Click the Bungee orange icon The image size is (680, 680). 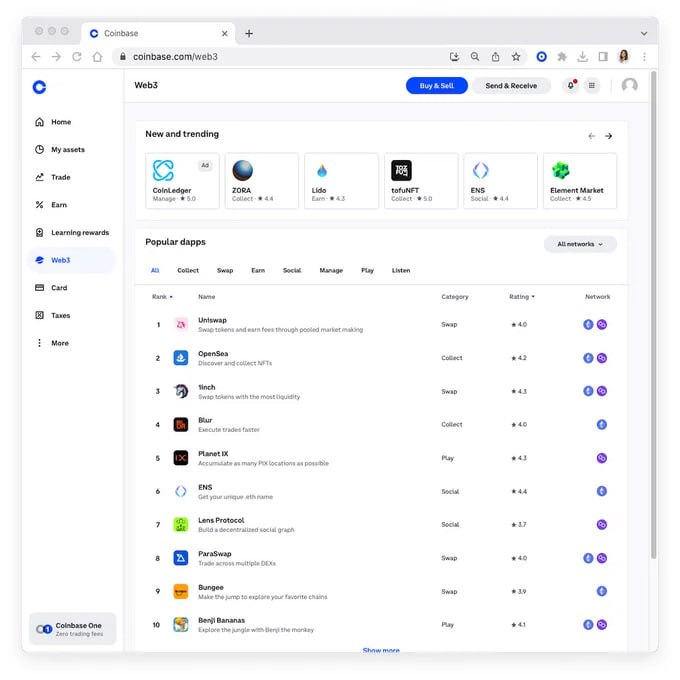pyautogui.click(x=181, y=592)
